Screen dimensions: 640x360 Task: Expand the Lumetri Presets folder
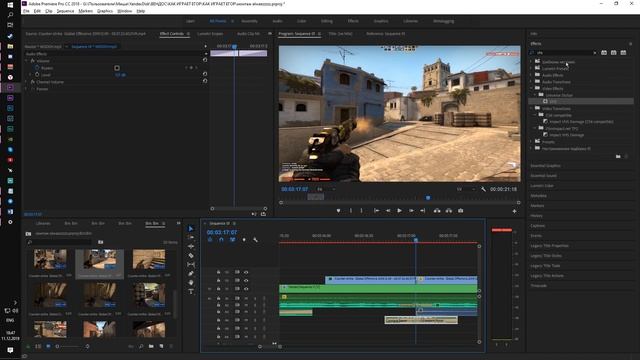pyautogui.click(x=531, y=69)
